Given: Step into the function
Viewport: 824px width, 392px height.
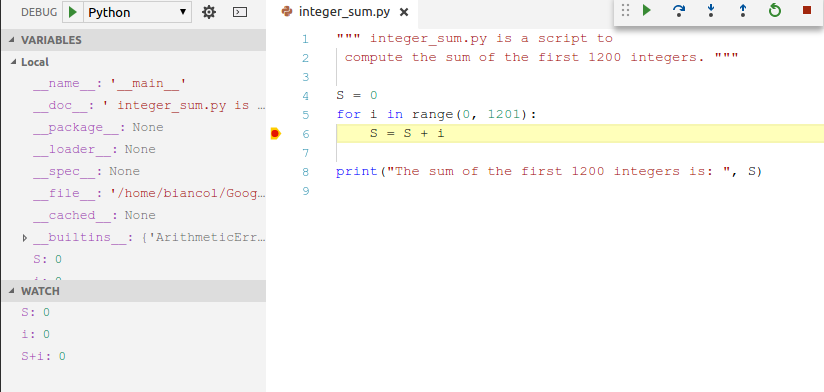Looking at the screenshot, I should click(x=710, y=10).
